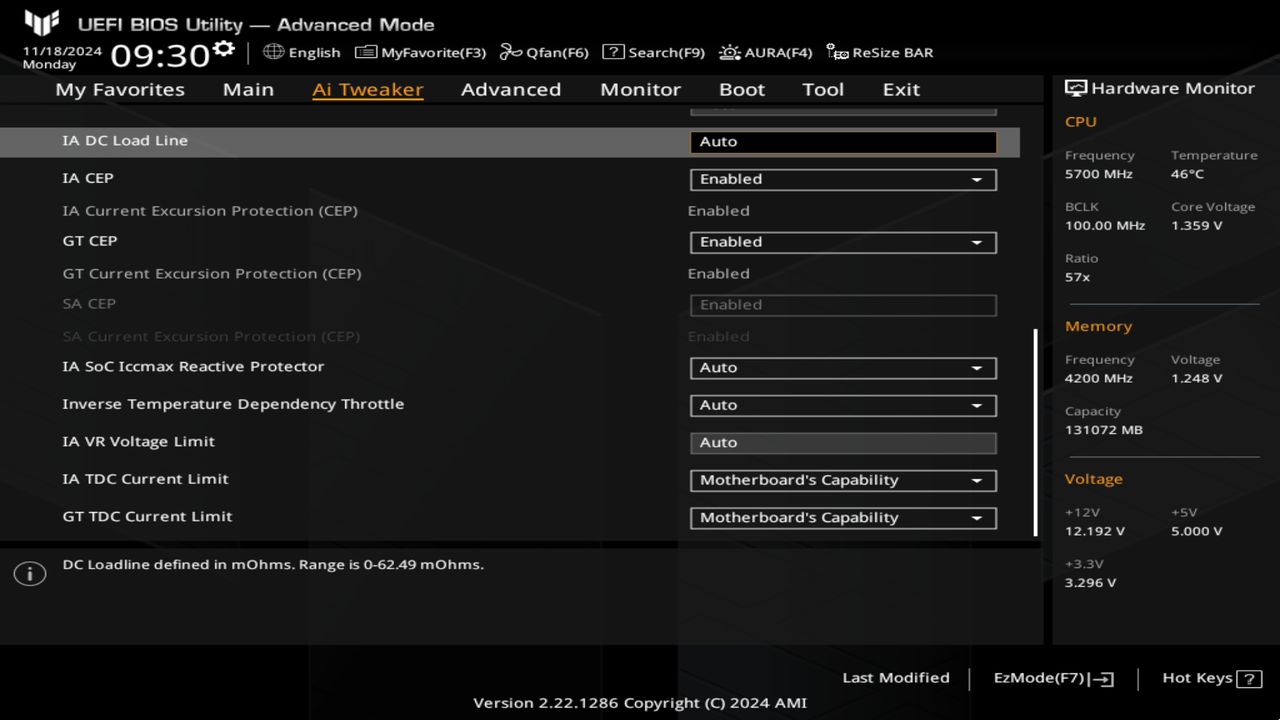Click the 1.248 V memory voltage value

click(1196, 379)
